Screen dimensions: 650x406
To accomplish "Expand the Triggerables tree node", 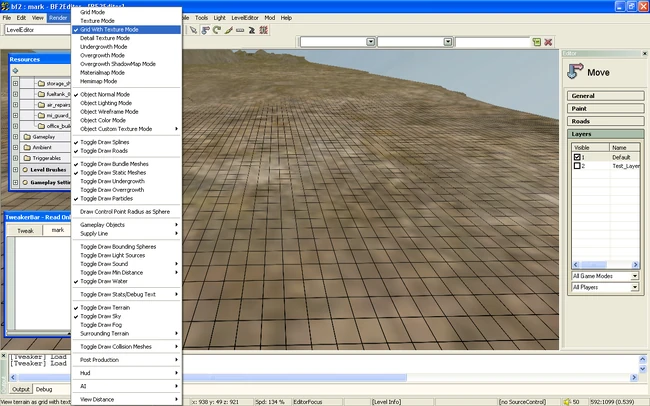I will pos(15,158).
